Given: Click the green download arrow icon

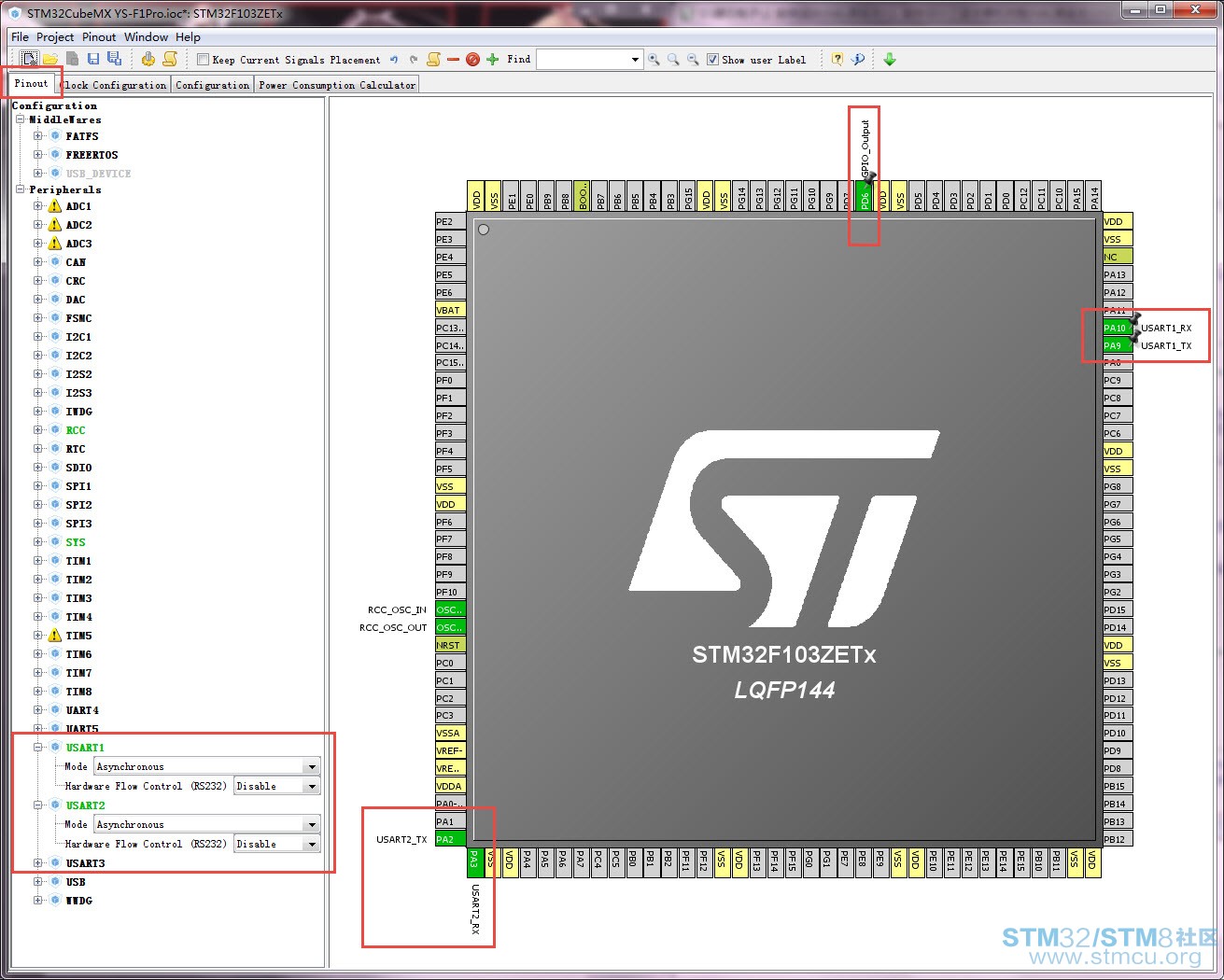Looking at the screenshot, I should click(890, 60).
